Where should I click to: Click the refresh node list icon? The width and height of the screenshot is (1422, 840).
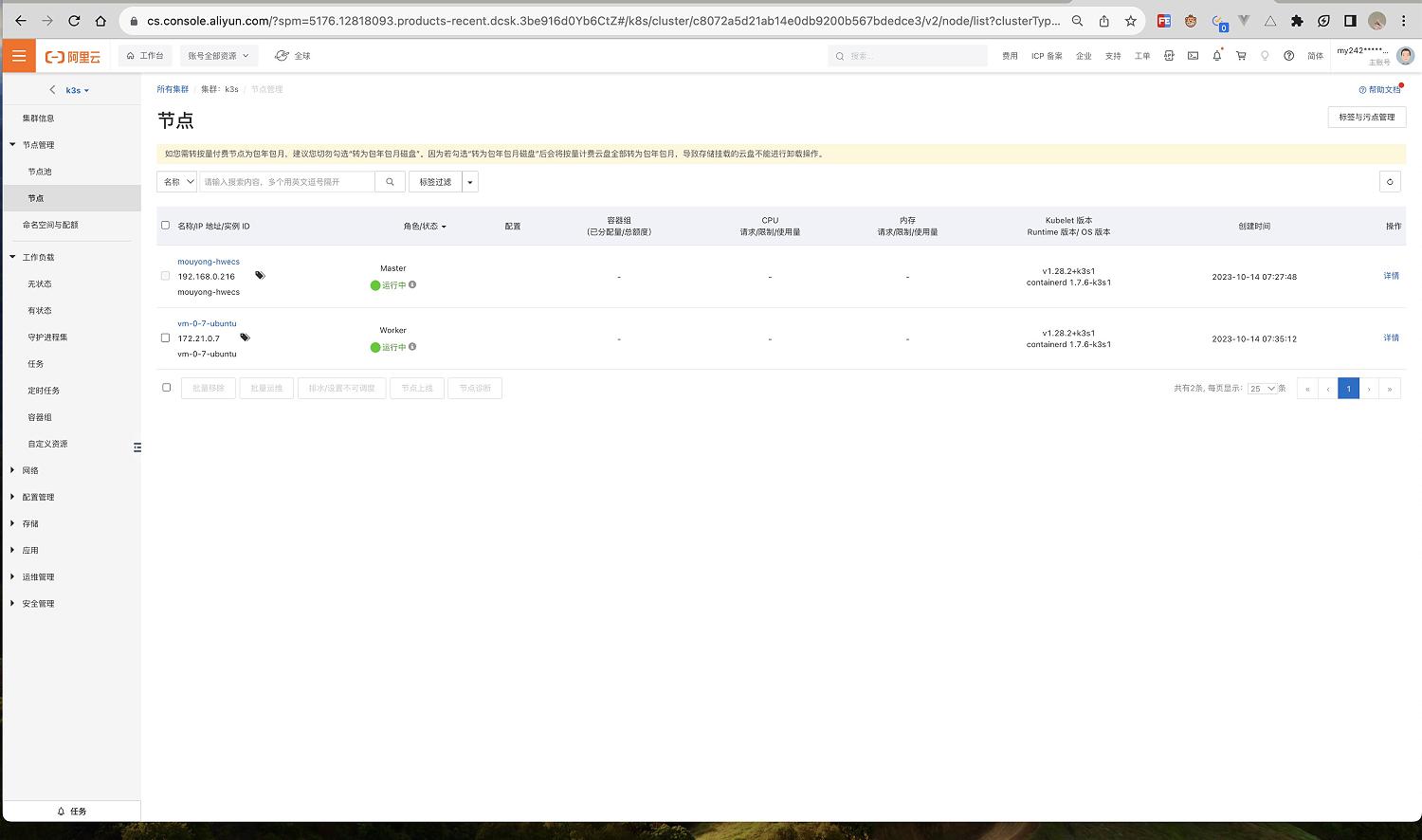tap(1390, 182)
